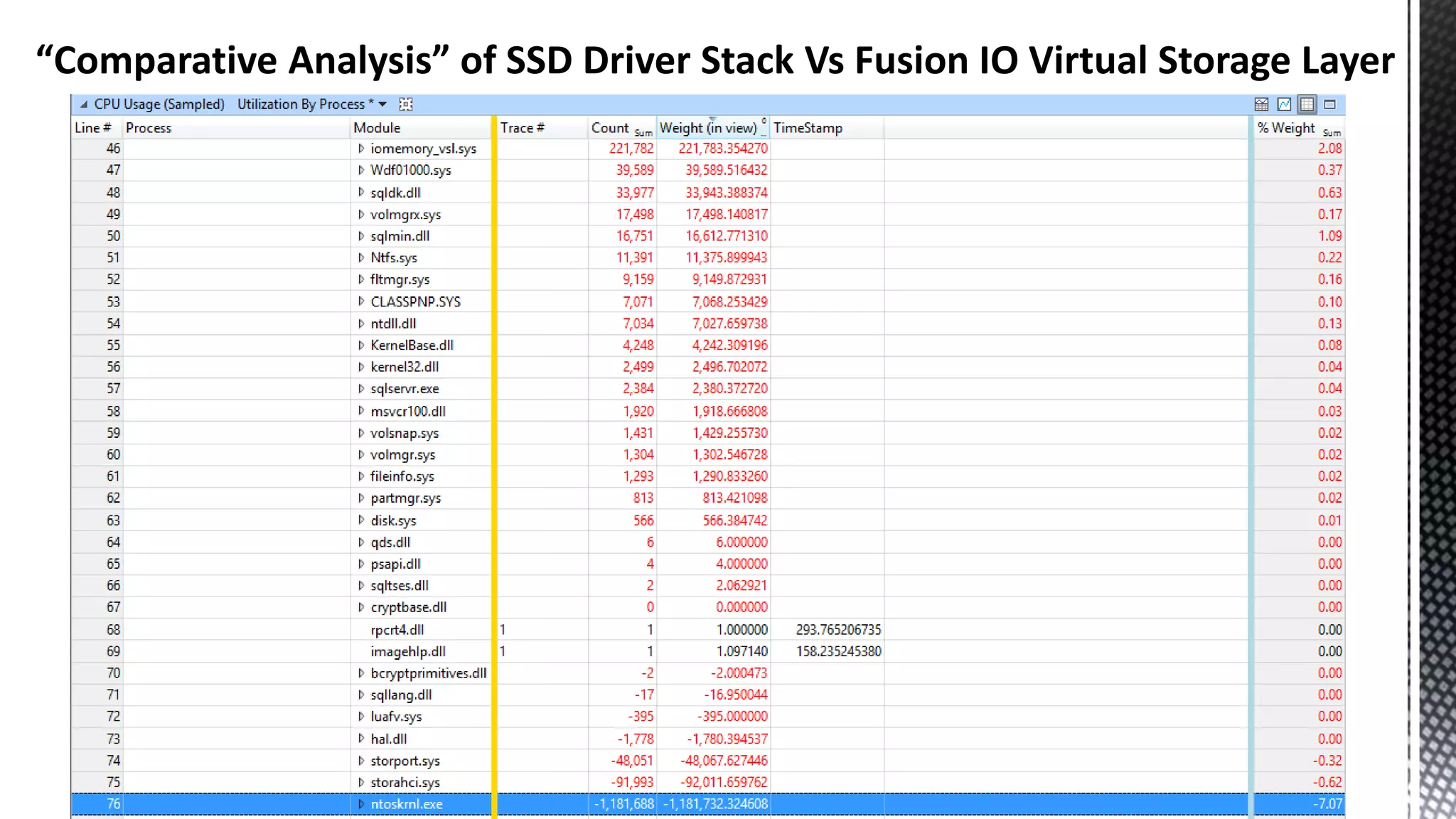
Task: Expand the sqllang.dll module row
Action: pyautogui.click(x=361, y=695)
